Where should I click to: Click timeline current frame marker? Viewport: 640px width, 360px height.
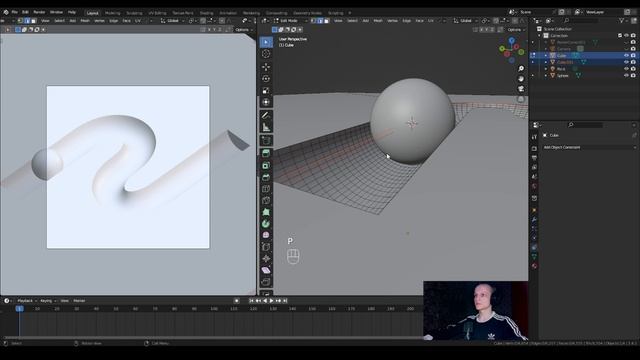[20, 309]
